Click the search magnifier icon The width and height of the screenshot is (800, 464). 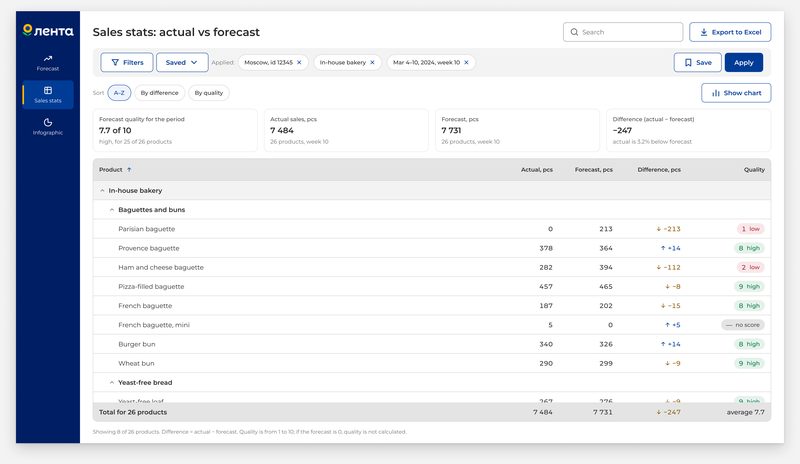[574, 32]
